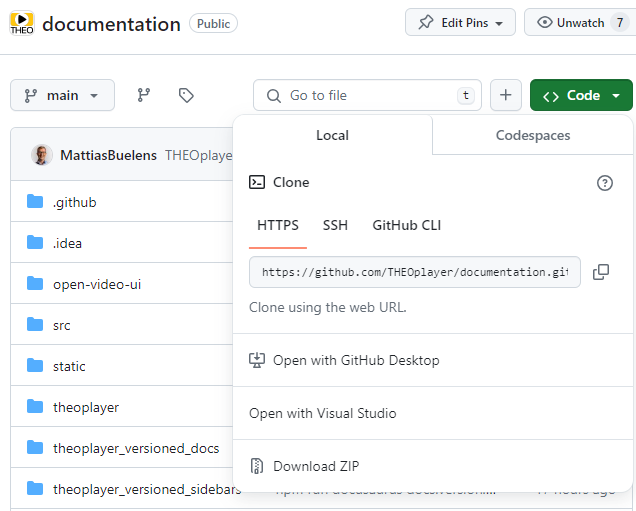Screen dimensions: 636x511
Task: Select the Local tab
Action: click(332, 135)
